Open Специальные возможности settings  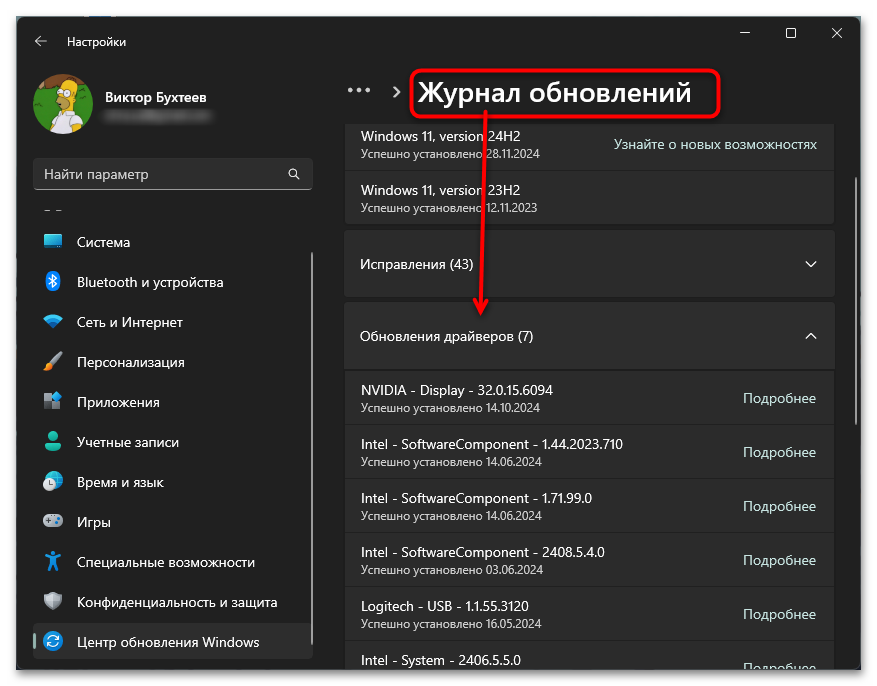pyautogui.click(x=172, y=562)
